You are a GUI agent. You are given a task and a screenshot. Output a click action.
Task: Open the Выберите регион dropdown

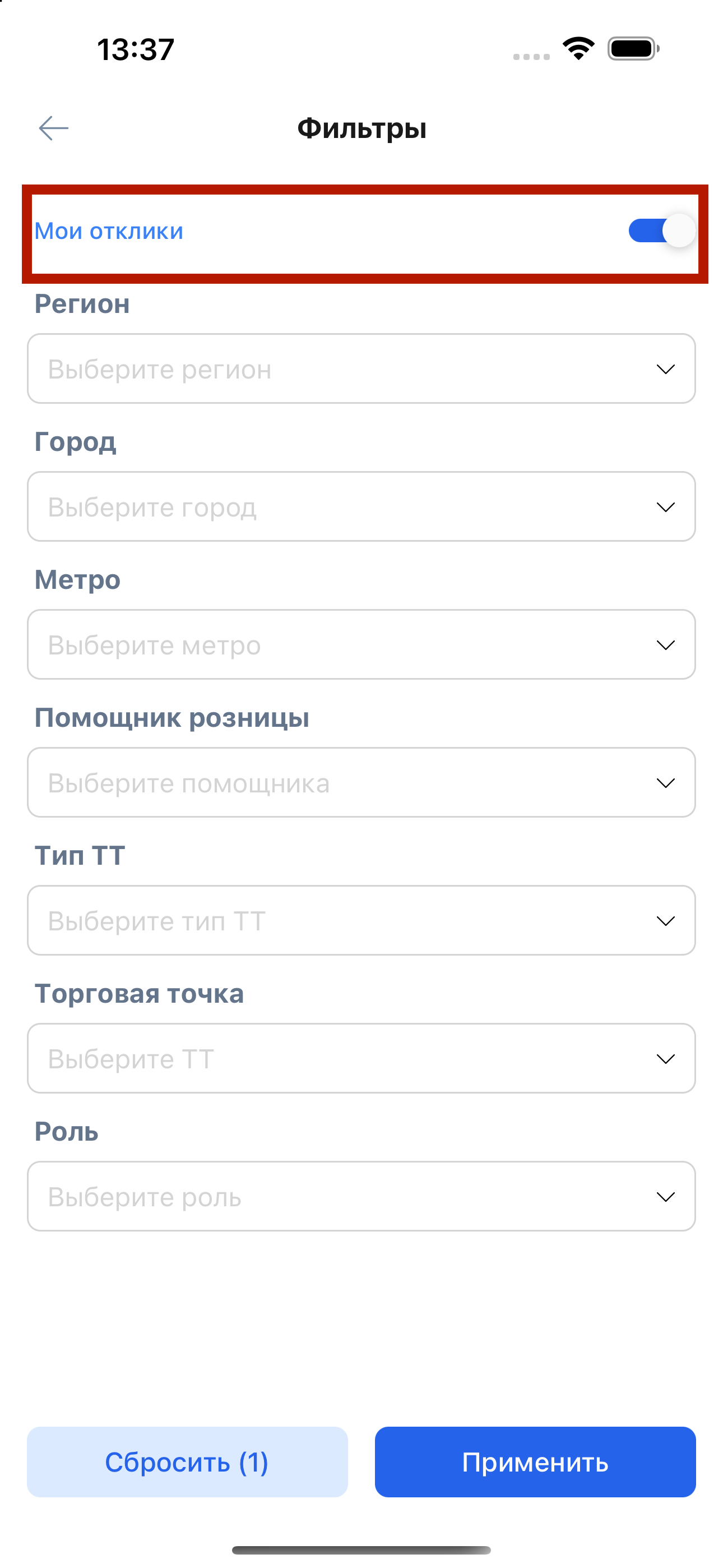click(361, 368)
